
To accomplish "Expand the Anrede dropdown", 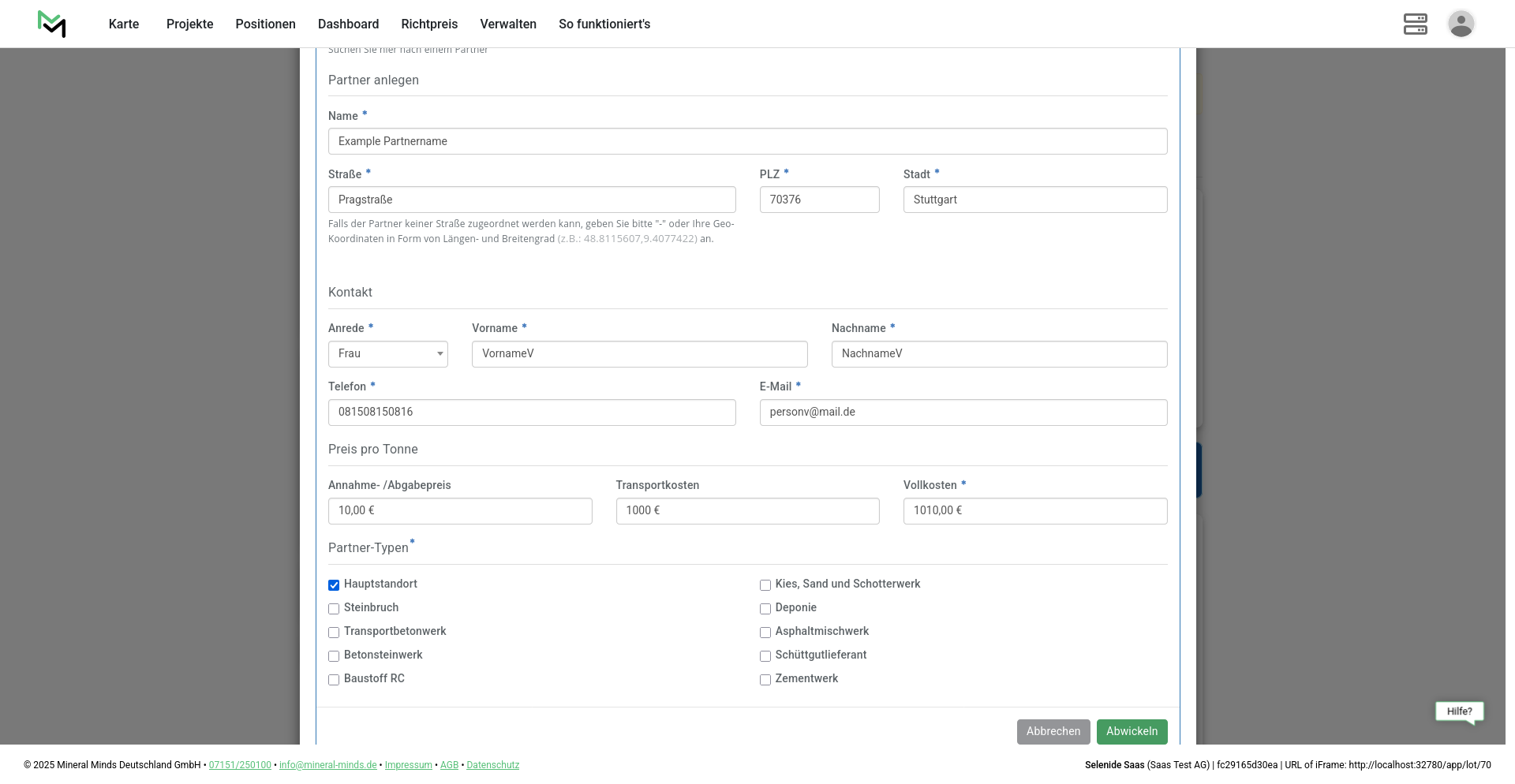I will pyautogui.click(x=387, y=354).
